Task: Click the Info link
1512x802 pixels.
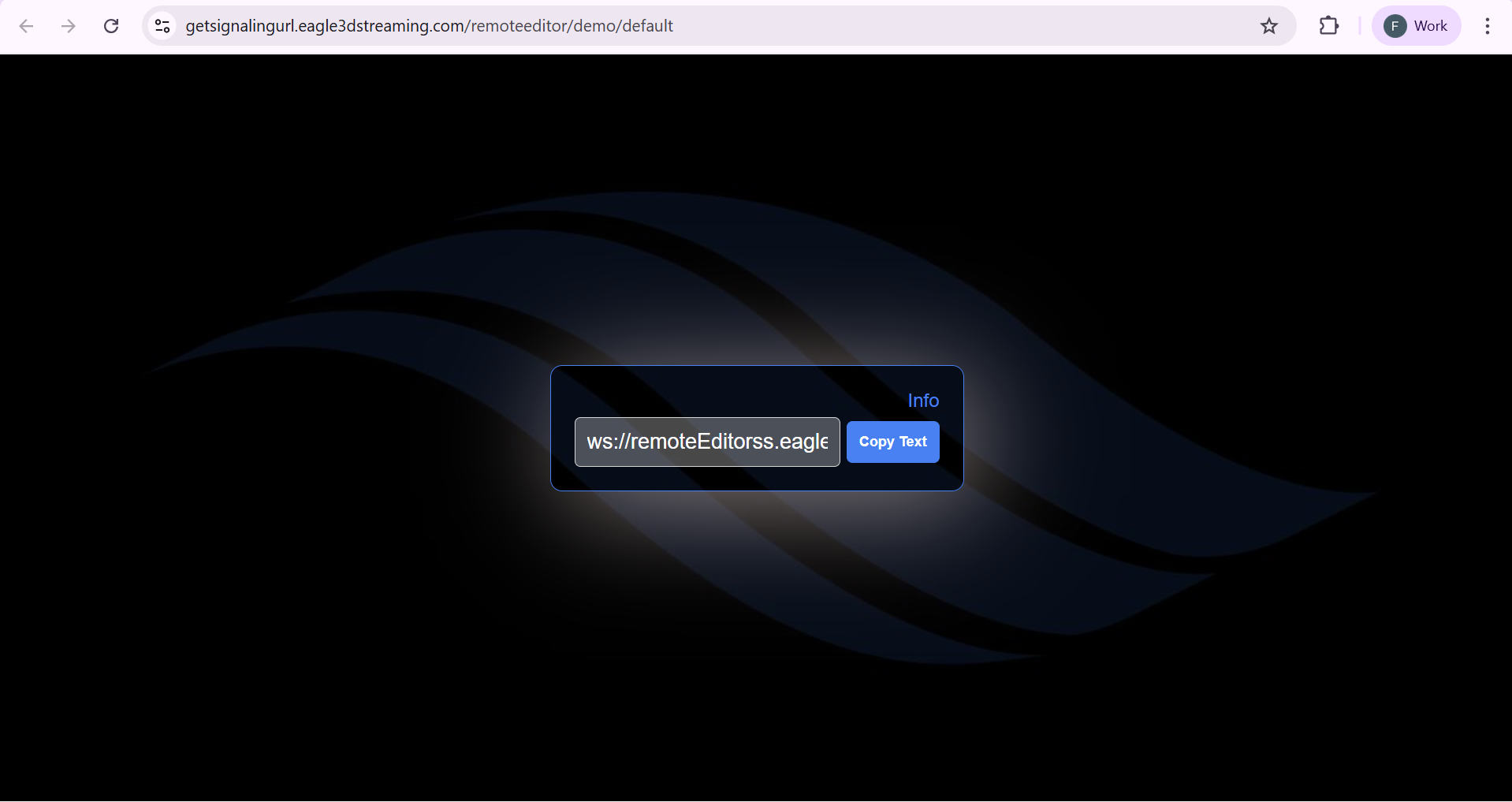Action: [x=922, y=401]
